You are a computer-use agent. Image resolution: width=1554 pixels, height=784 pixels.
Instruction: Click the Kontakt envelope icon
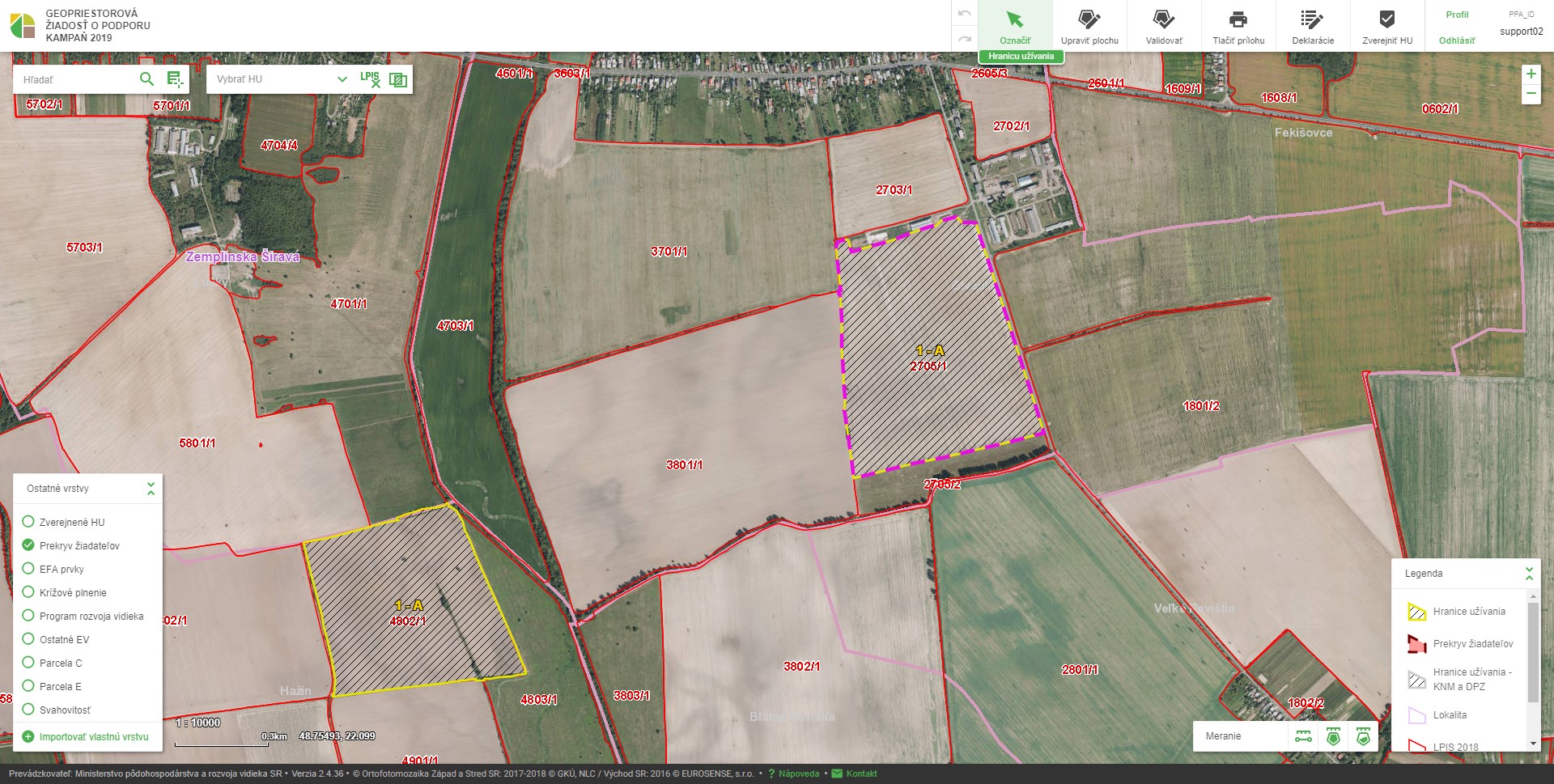click(x=837, y=773)
